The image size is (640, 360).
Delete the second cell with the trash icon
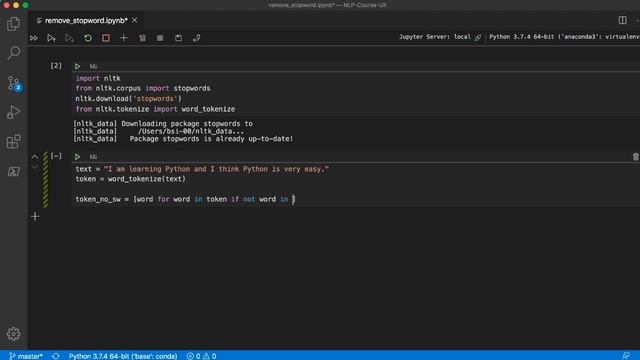pyautogui.click(x=635, y=157)
